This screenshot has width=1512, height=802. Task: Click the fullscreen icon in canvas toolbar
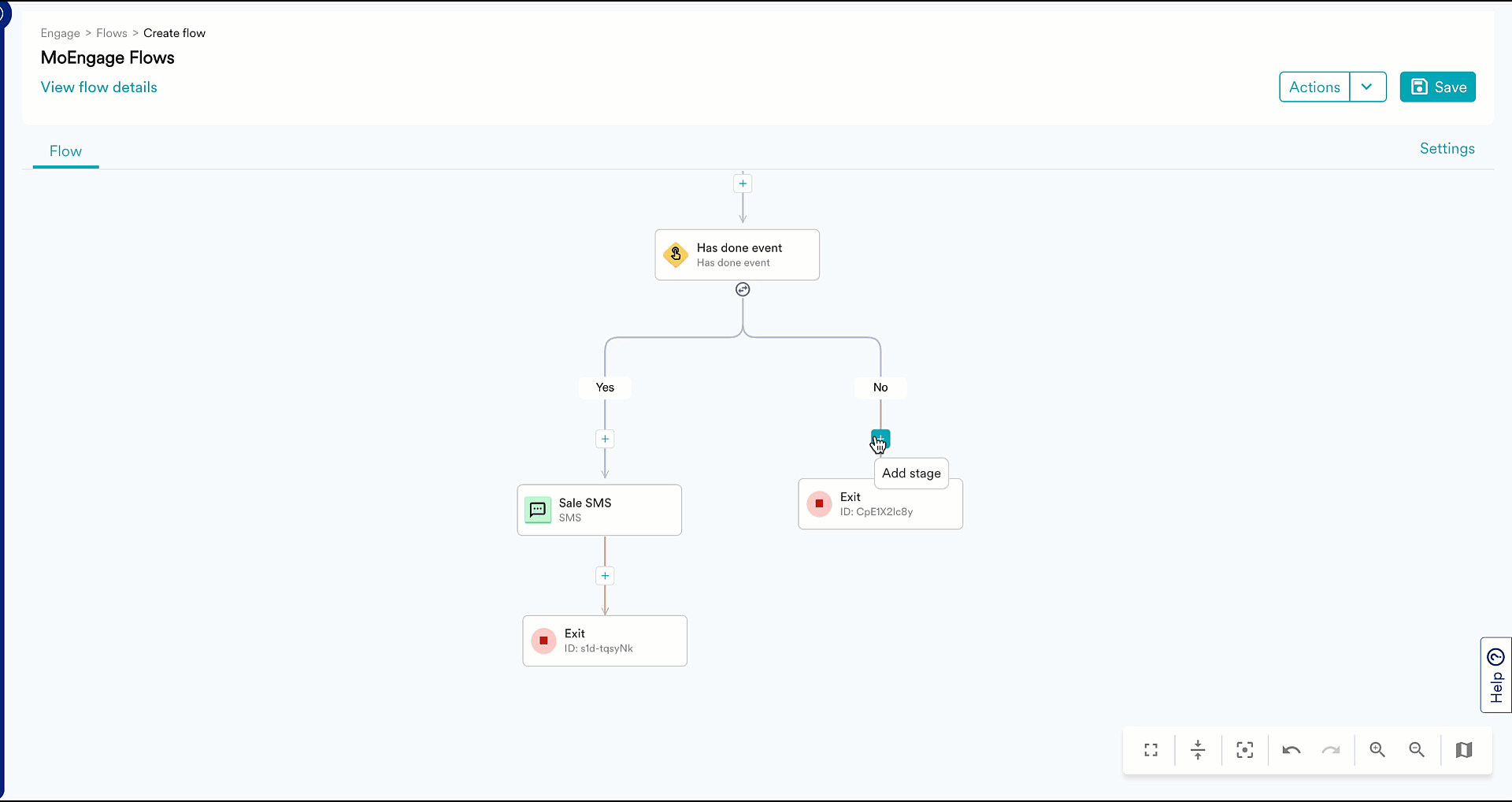tap(1151, 750)
